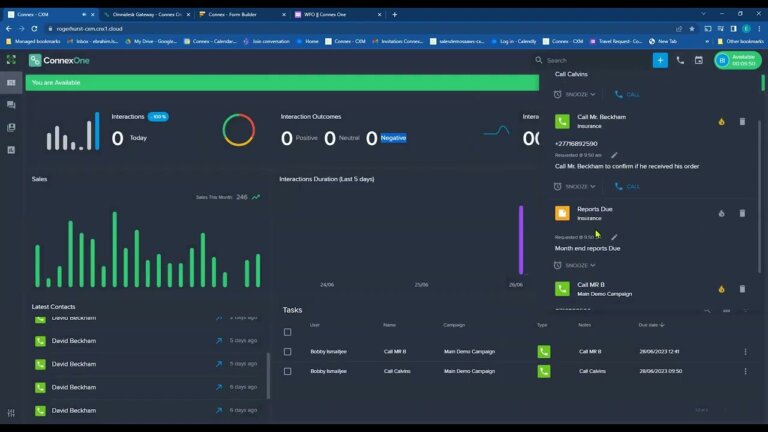Switch to Connex Form Builder browser tab
This screenshot has width=768, height=432.
tap(242, 15)
